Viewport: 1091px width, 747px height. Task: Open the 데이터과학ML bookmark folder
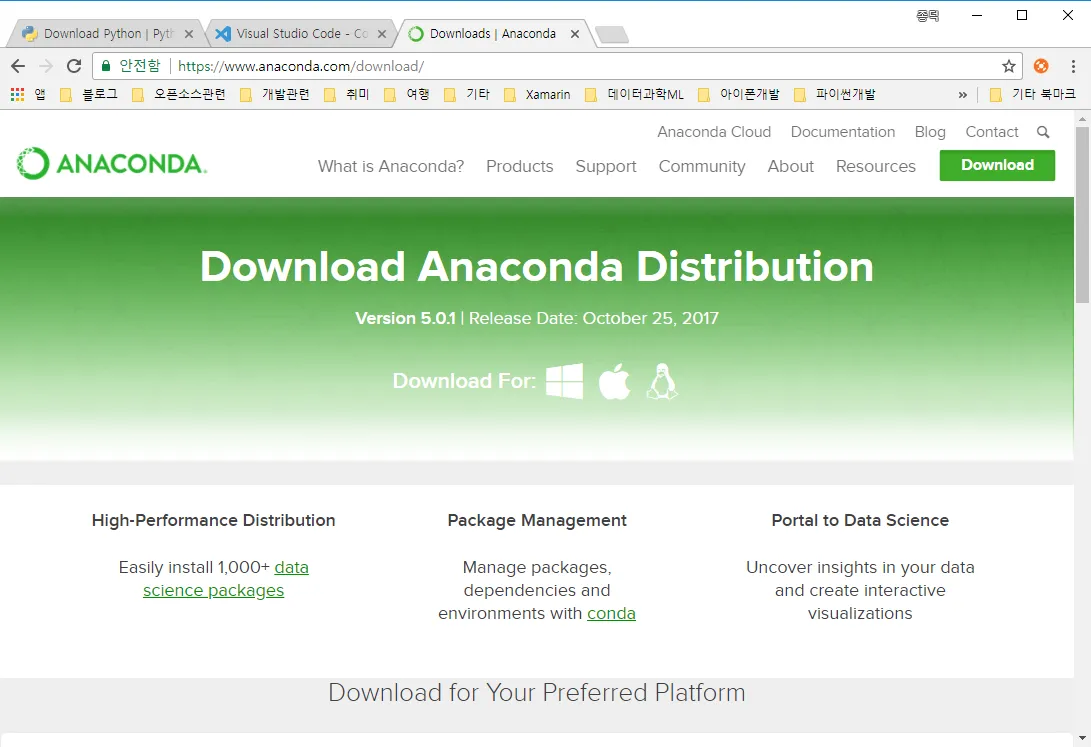(x=635, y=94)
